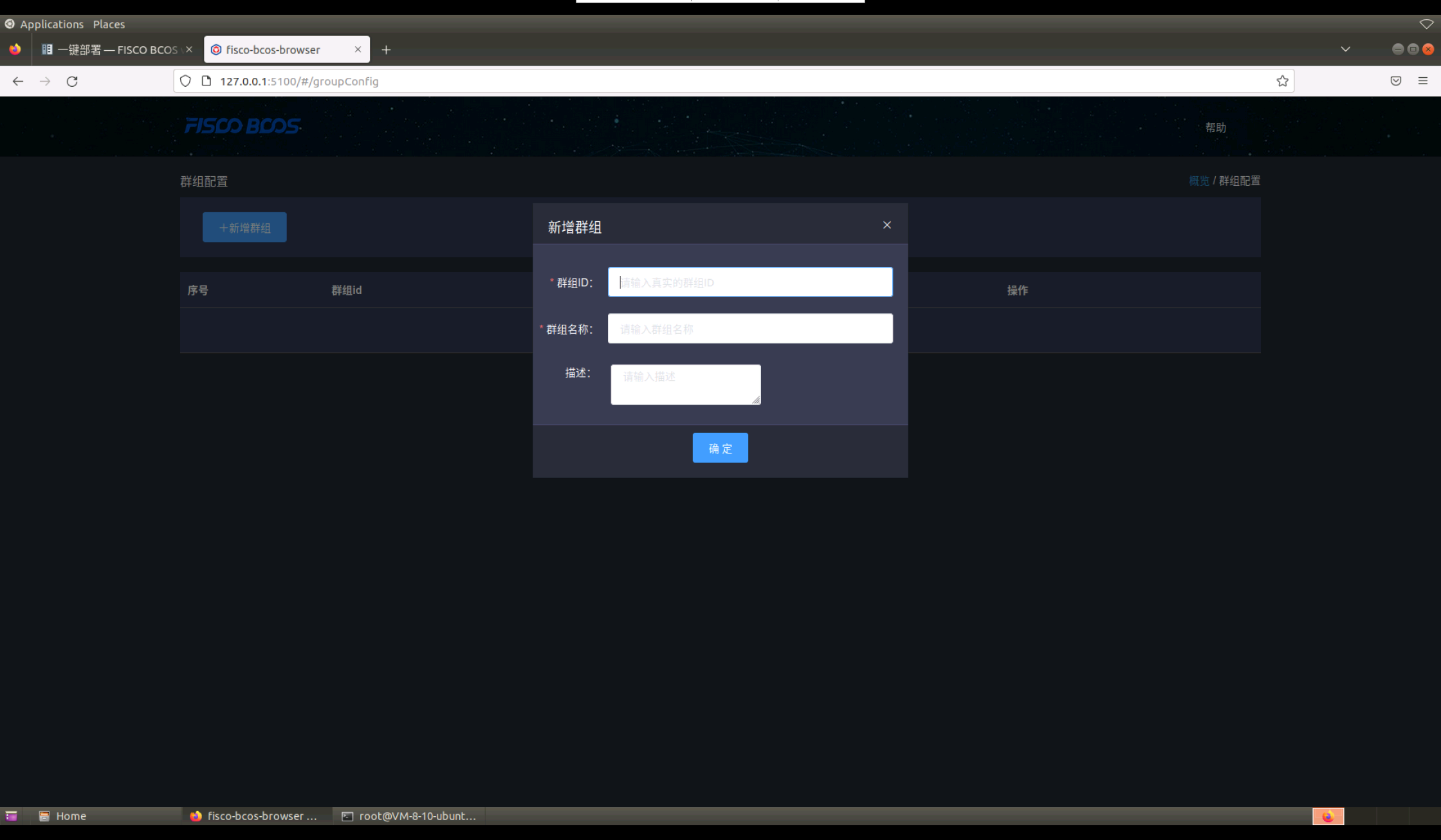This screenshot has height=840, width=1441.
Task: Click the Pocket save icon
Action: 1395,81
